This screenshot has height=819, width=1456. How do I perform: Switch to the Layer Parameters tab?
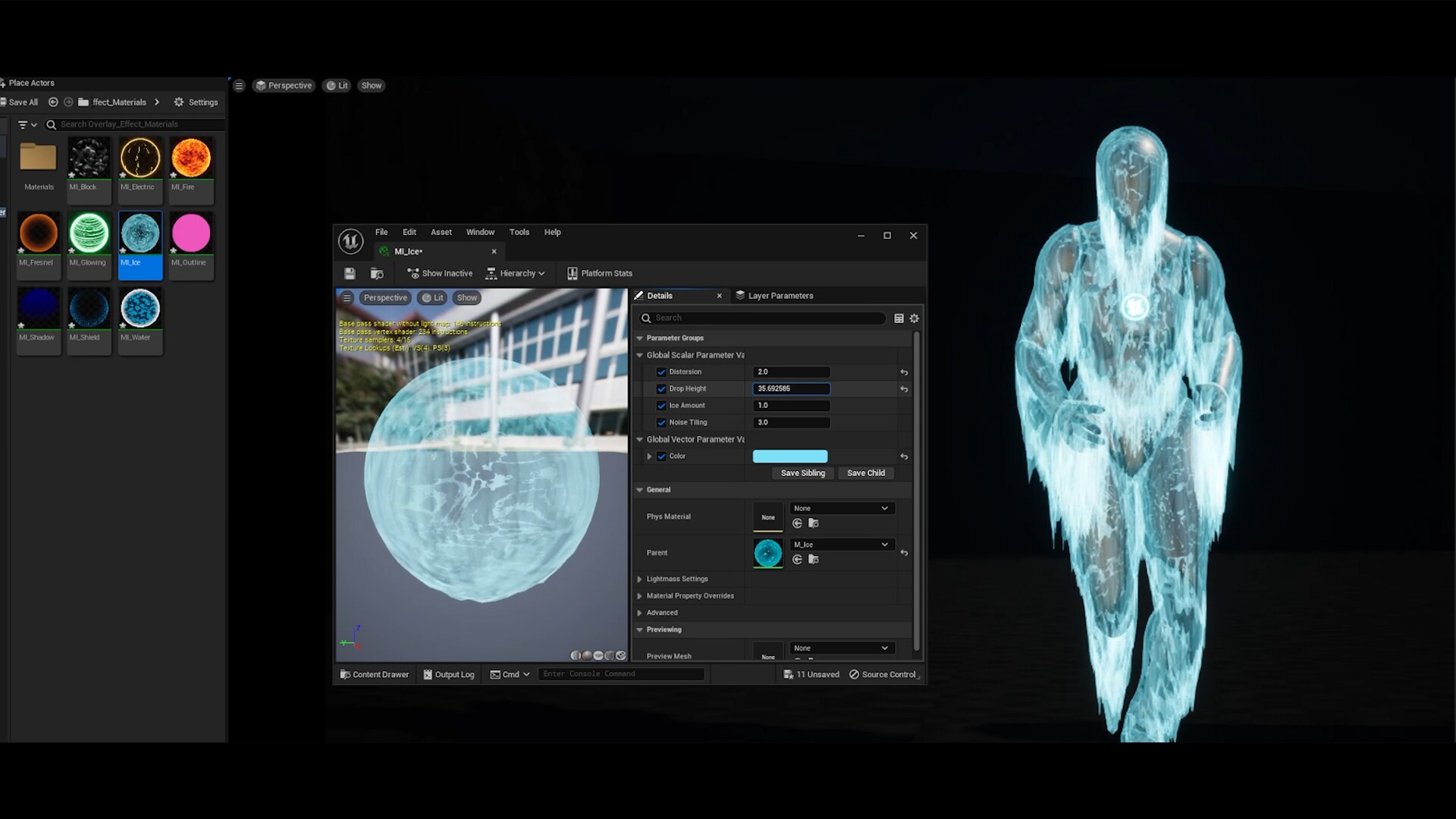780,295
